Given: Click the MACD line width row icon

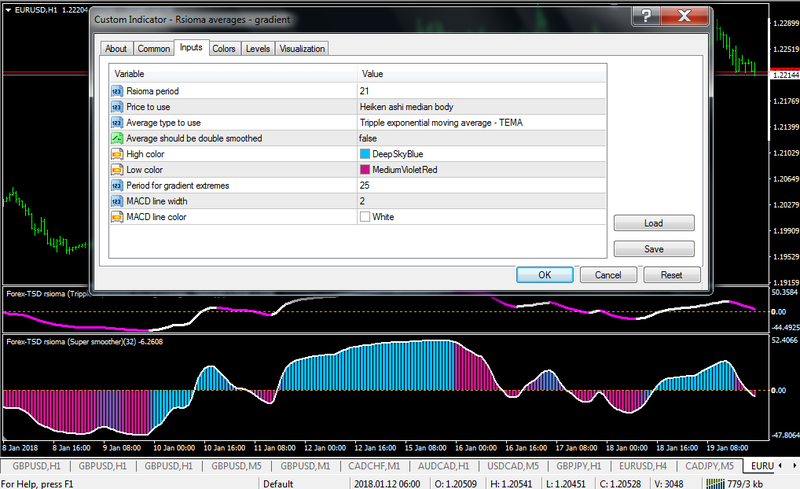Looking at the screenshot, I should (117, 201).
